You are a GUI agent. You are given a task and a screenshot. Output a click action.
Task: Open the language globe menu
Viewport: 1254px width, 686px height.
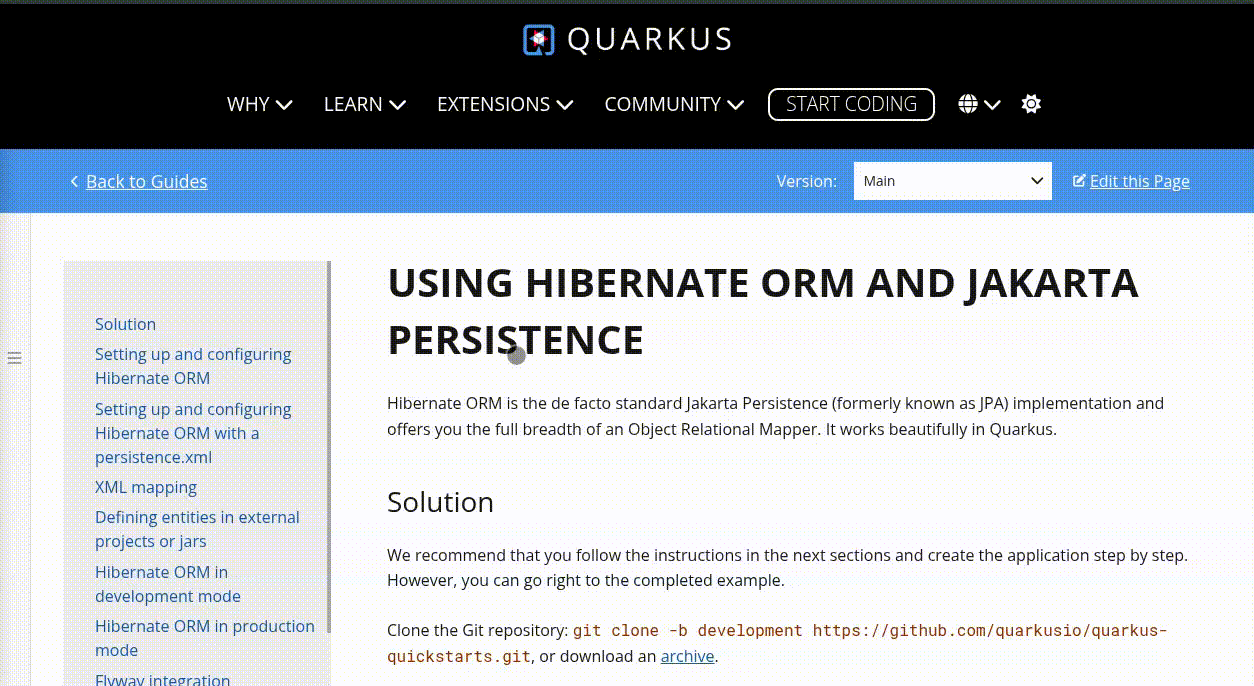979,104
